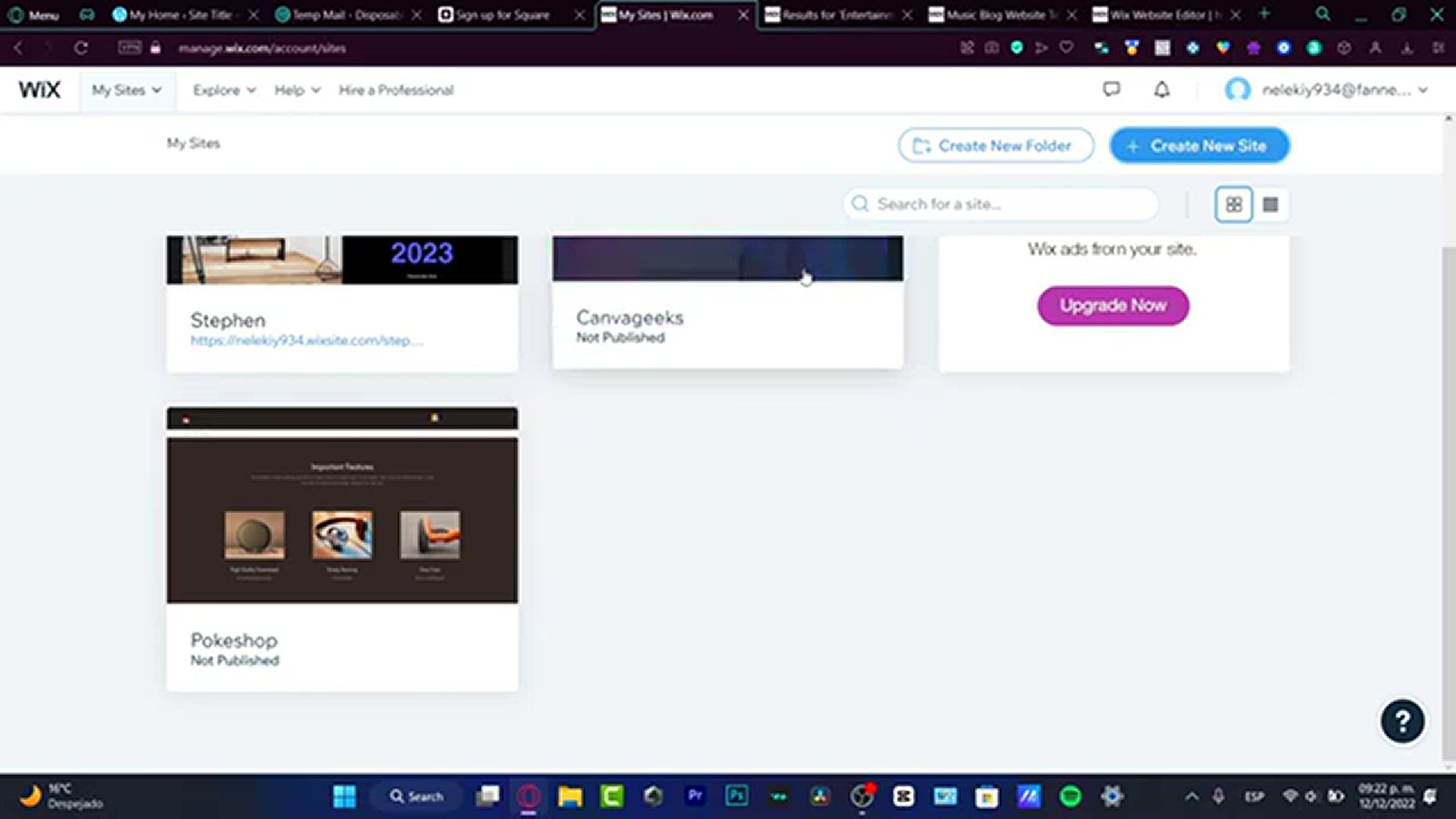Expand the My Sites dropdown
This screenshot has width=1456, height=819.
(x=127, y=90)
